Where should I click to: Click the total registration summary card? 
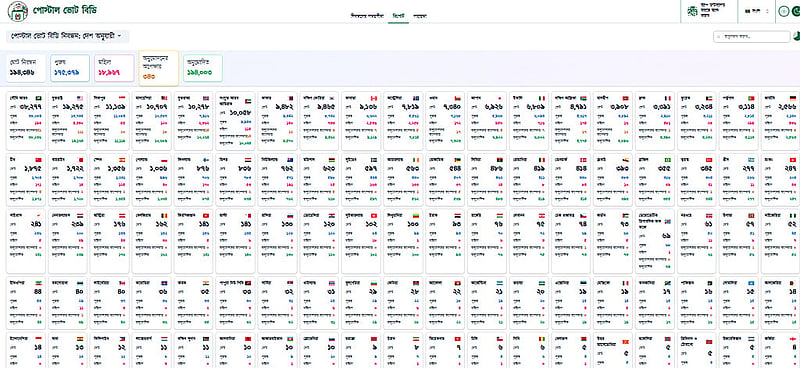pos(26,68)
